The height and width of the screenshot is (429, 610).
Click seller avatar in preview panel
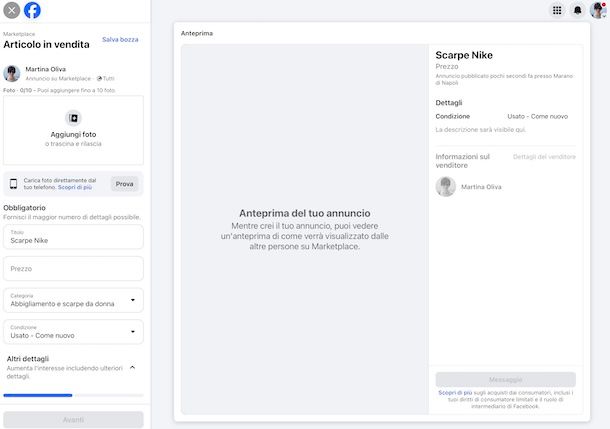(445, 187)
